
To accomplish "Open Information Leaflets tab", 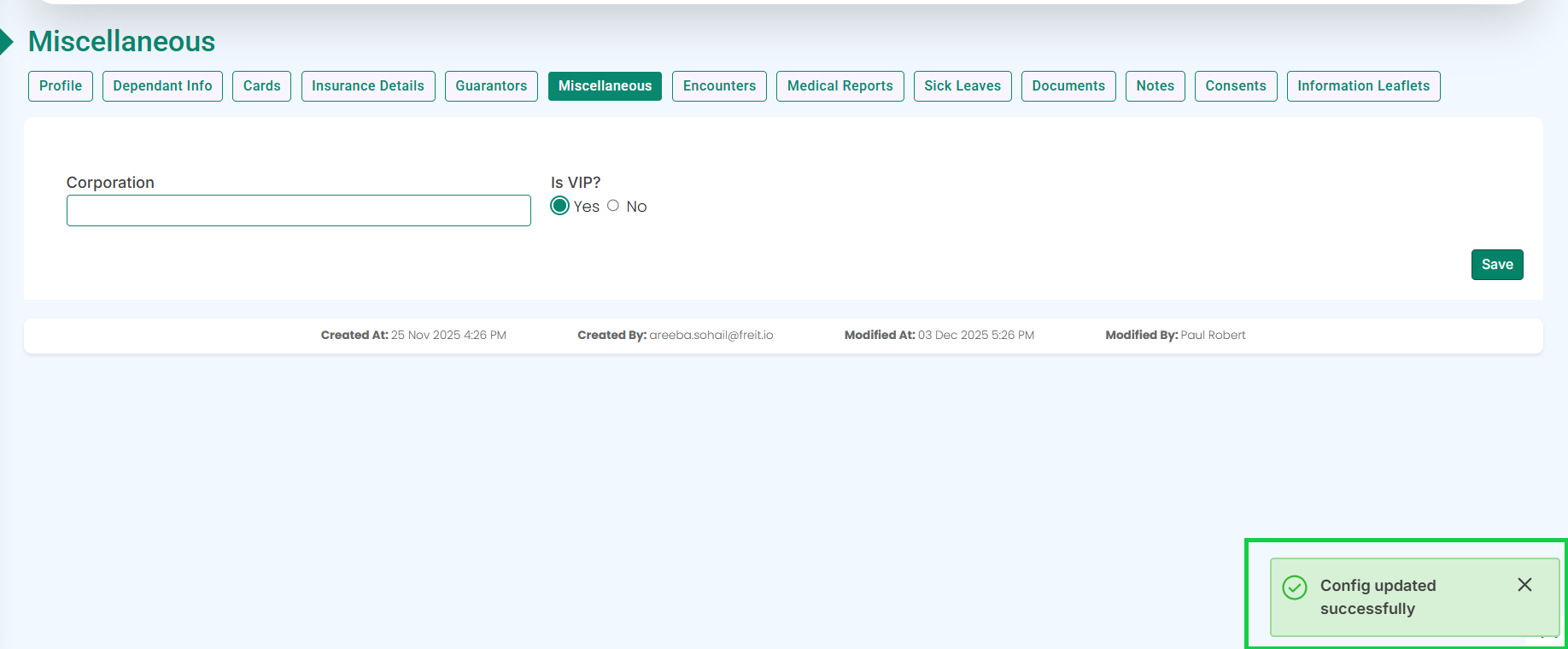I will (1363, 86).
